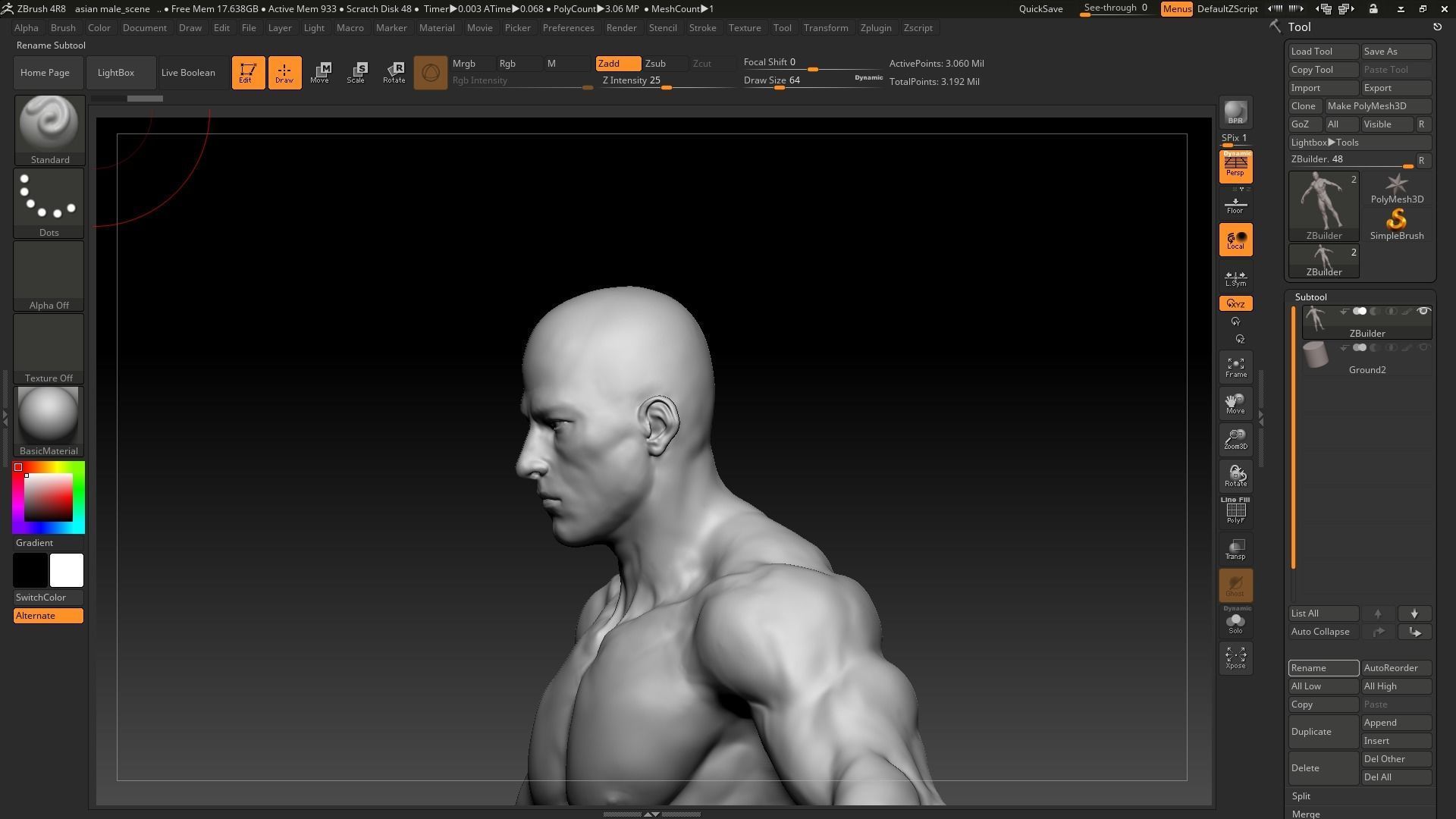The image size is (1456, 819).
Task: Click the Zoom3D navigation button
Action: coord(1235,440)
